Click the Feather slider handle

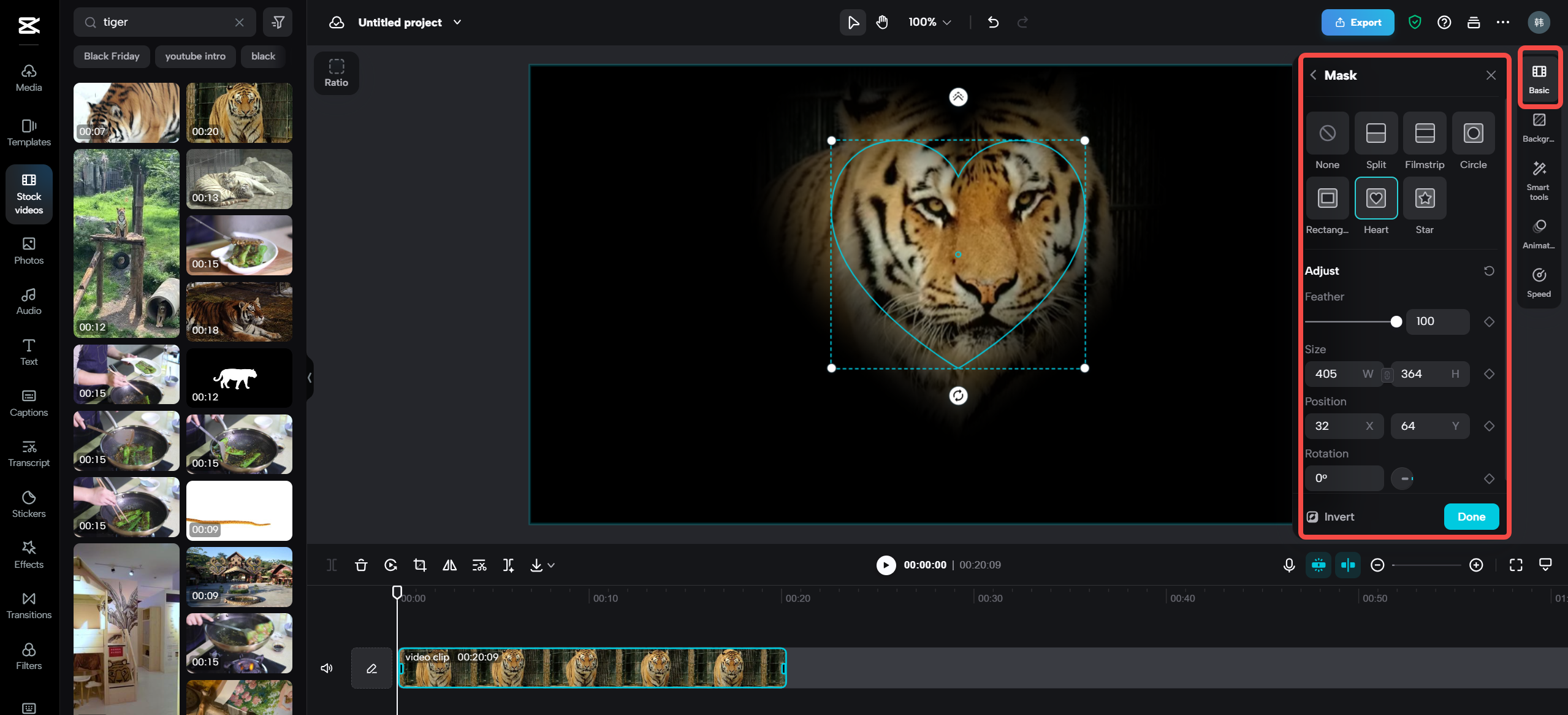(1396, 322)
